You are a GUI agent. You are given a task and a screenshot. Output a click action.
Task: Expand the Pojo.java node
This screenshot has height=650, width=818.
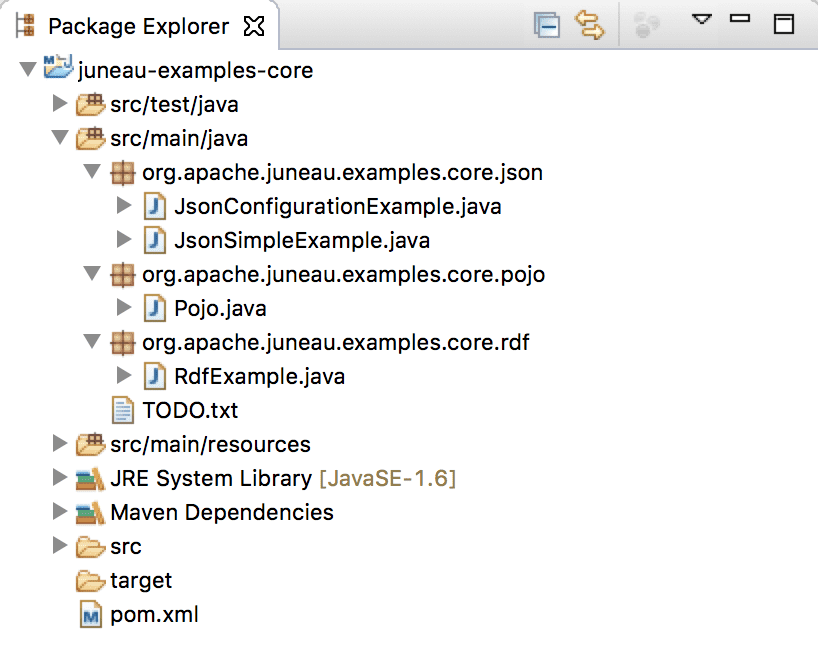(124, 307)
